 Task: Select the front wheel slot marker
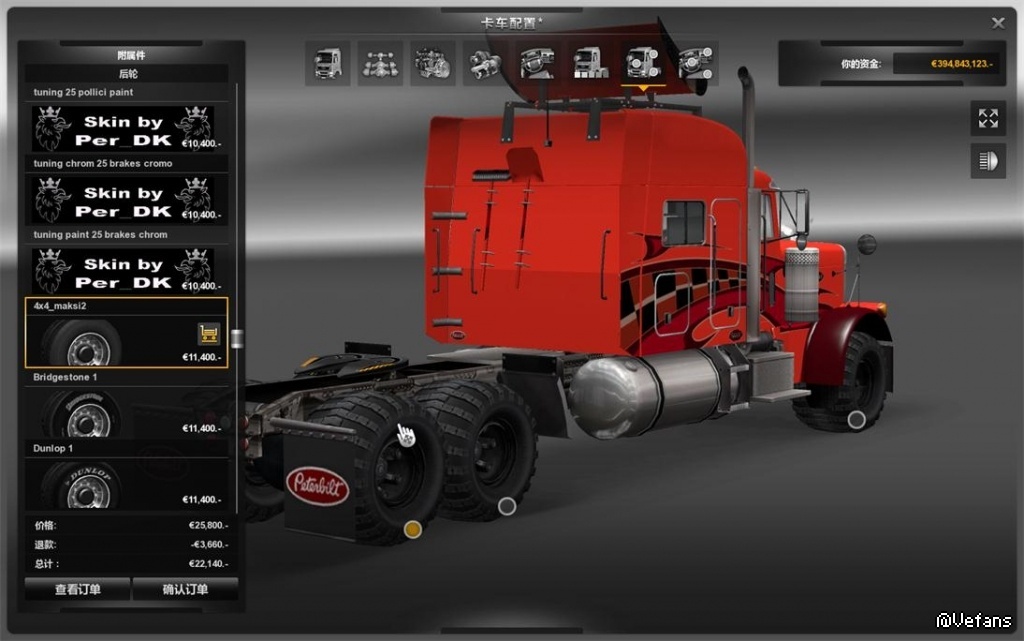(856, 420)
